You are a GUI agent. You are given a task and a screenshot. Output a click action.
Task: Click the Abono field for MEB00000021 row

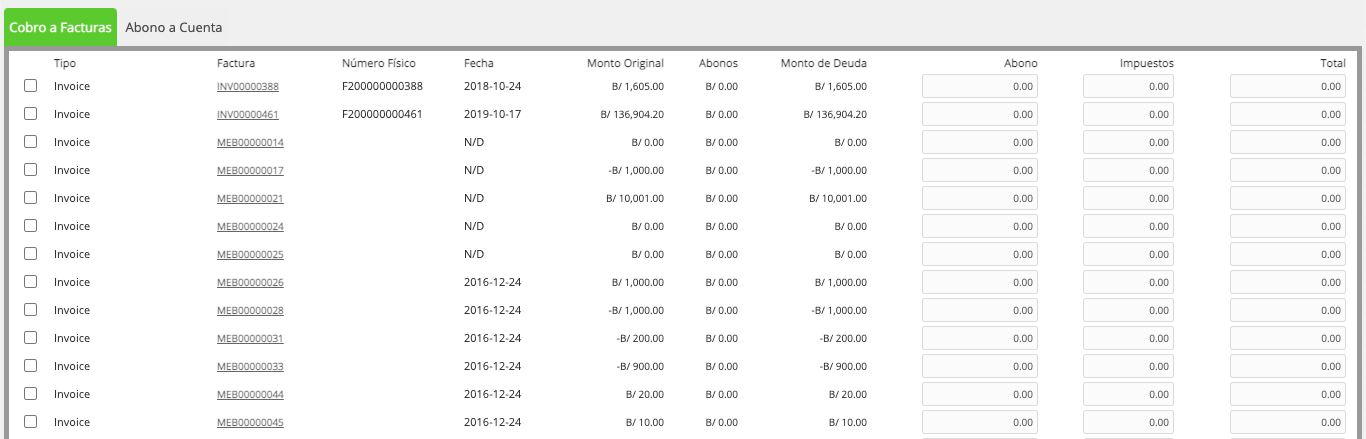coord(980,199)
